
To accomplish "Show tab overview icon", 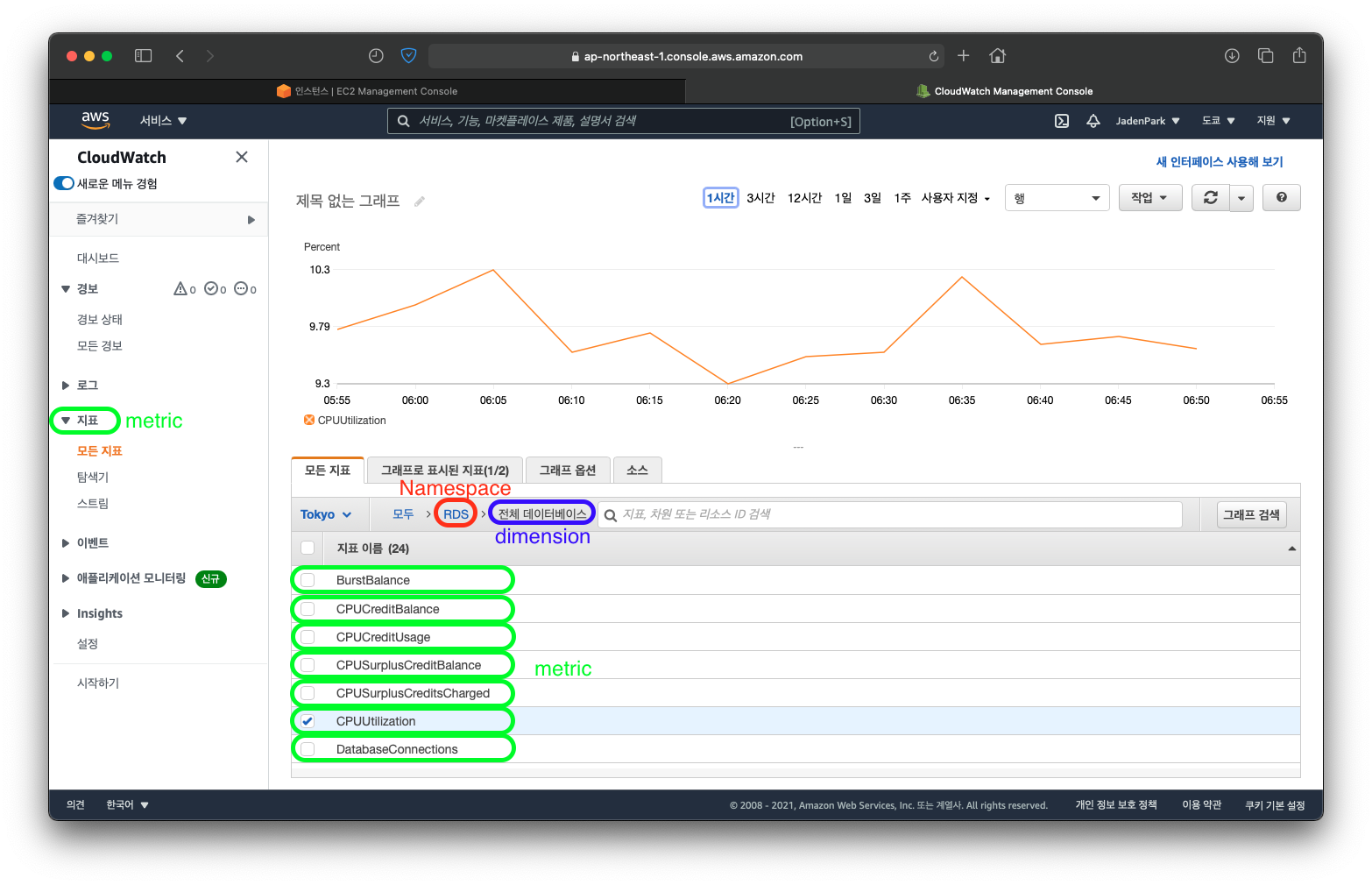I will tap(1265, 56).
